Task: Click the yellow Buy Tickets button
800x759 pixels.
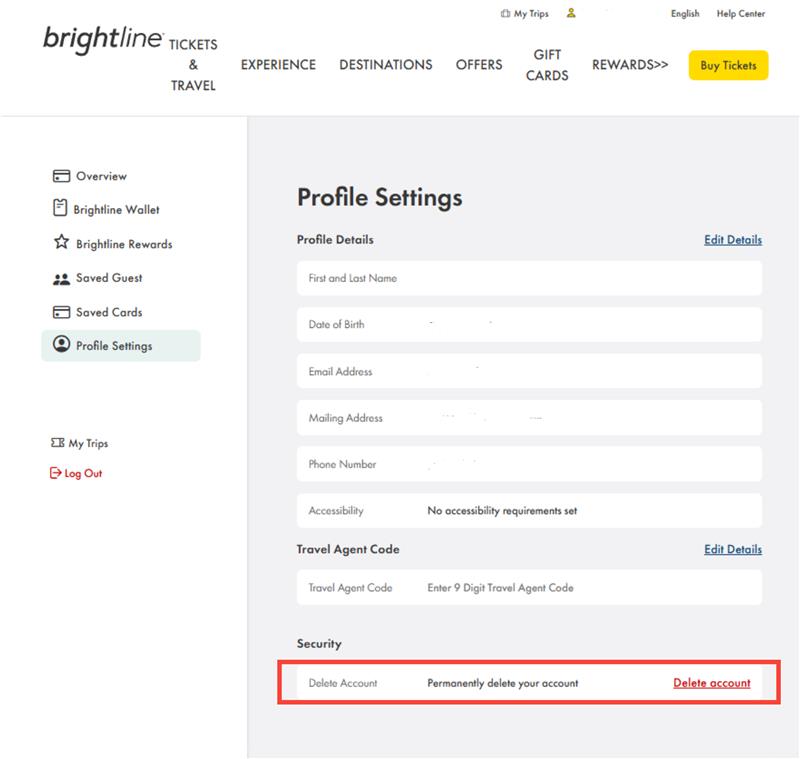Action: (728, 65)
